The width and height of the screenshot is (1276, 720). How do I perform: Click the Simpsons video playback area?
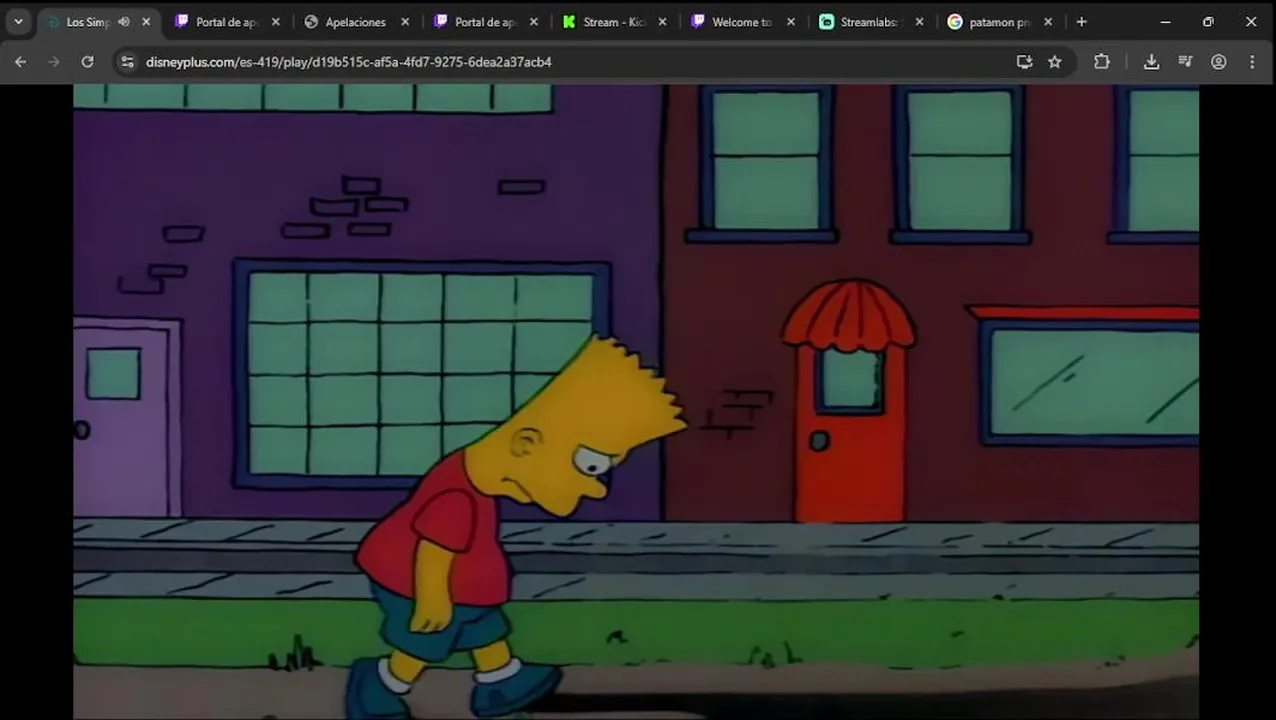pos(636,401)
